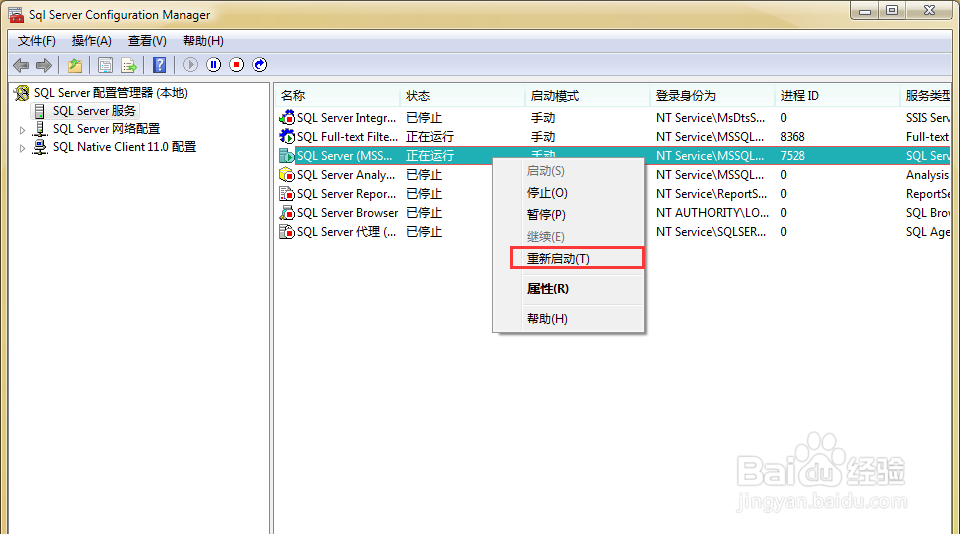Click NT AUTHORITY\LO... login cell

pos(713,212)
